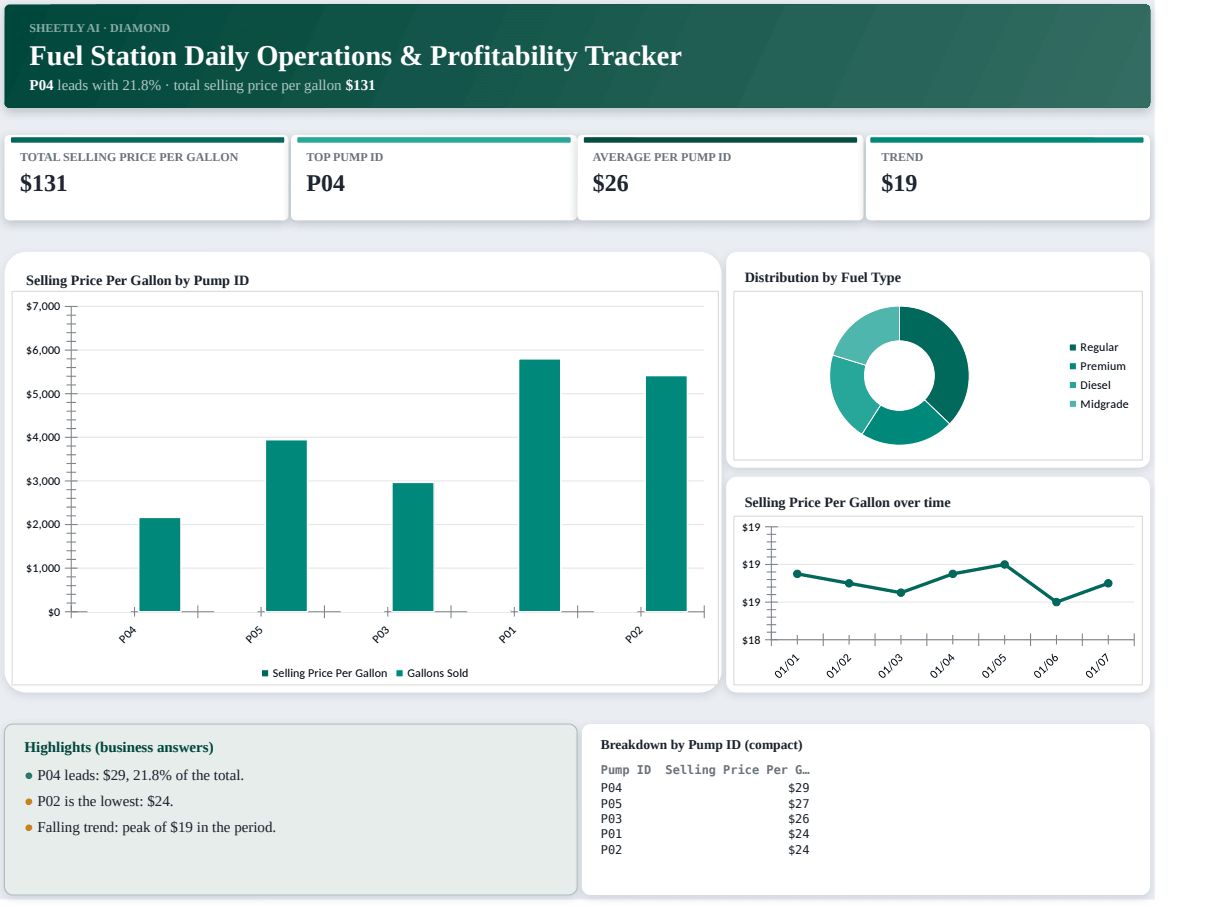Click the 01/02 data point on line chart
Viewport: 1227px width, 922px height.
[849, 583]
